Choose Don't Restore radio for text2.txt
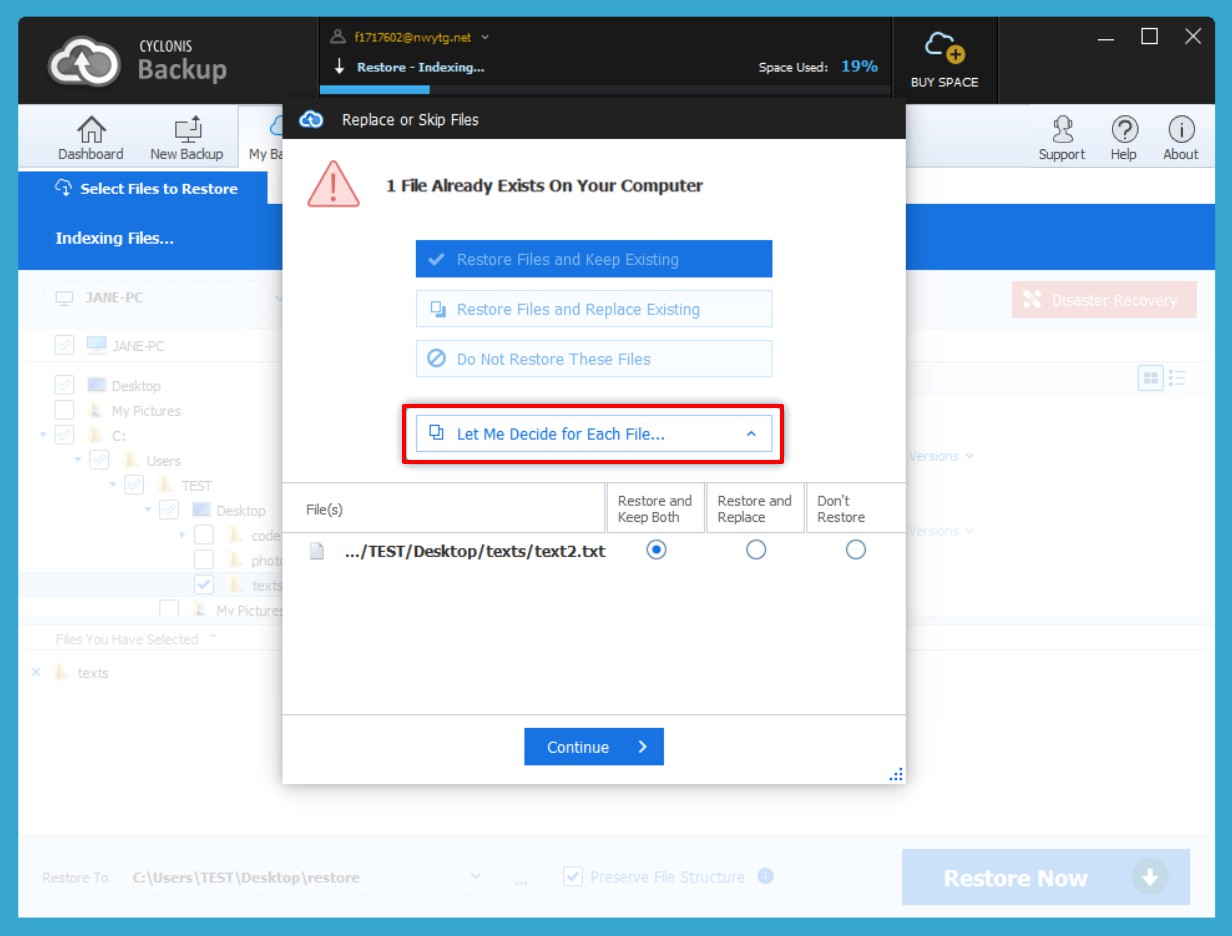This screenshot has height=936, width=1232. click(855, 550)
